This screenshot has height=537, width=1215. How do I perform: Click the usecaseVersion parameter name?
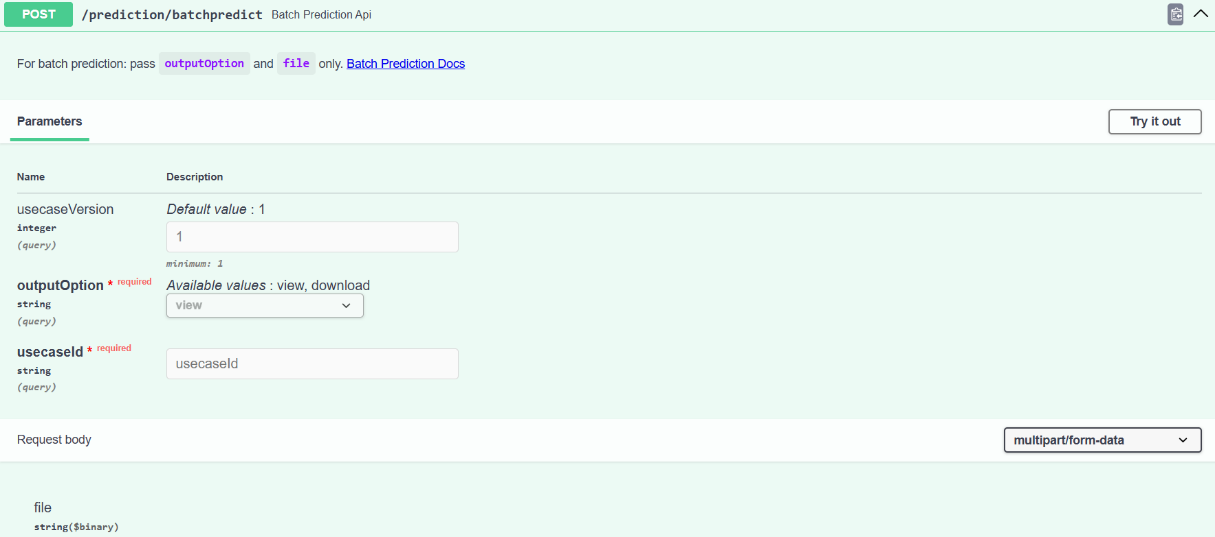pyautogui.click(x=66, y=209)
